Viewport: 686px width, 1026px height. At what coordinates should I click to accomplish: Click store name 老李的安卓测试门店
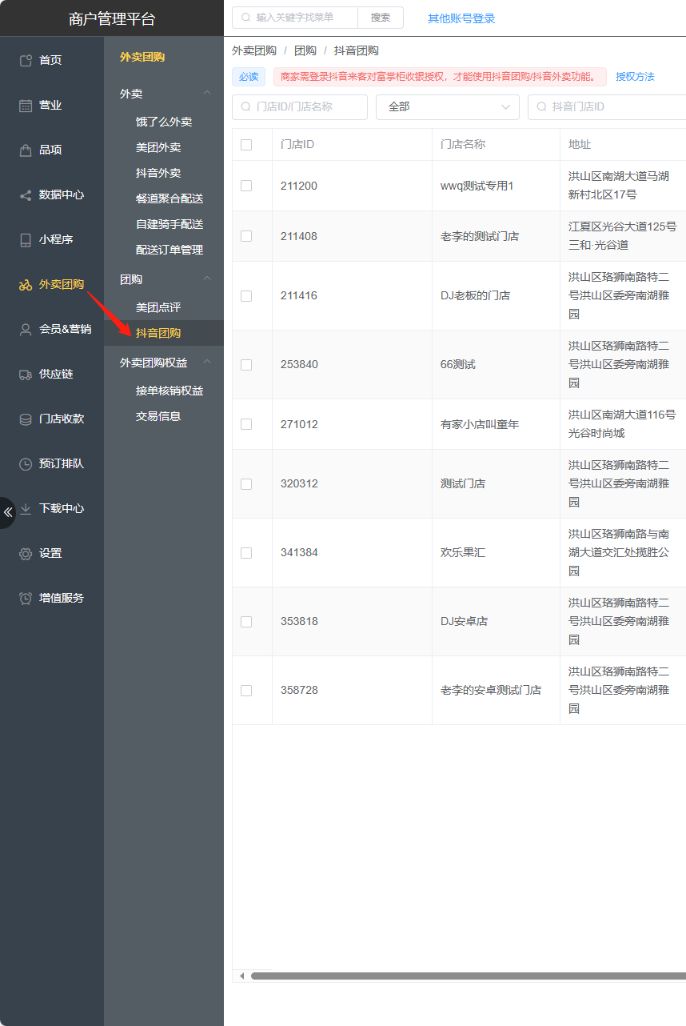tap(491, 690)
